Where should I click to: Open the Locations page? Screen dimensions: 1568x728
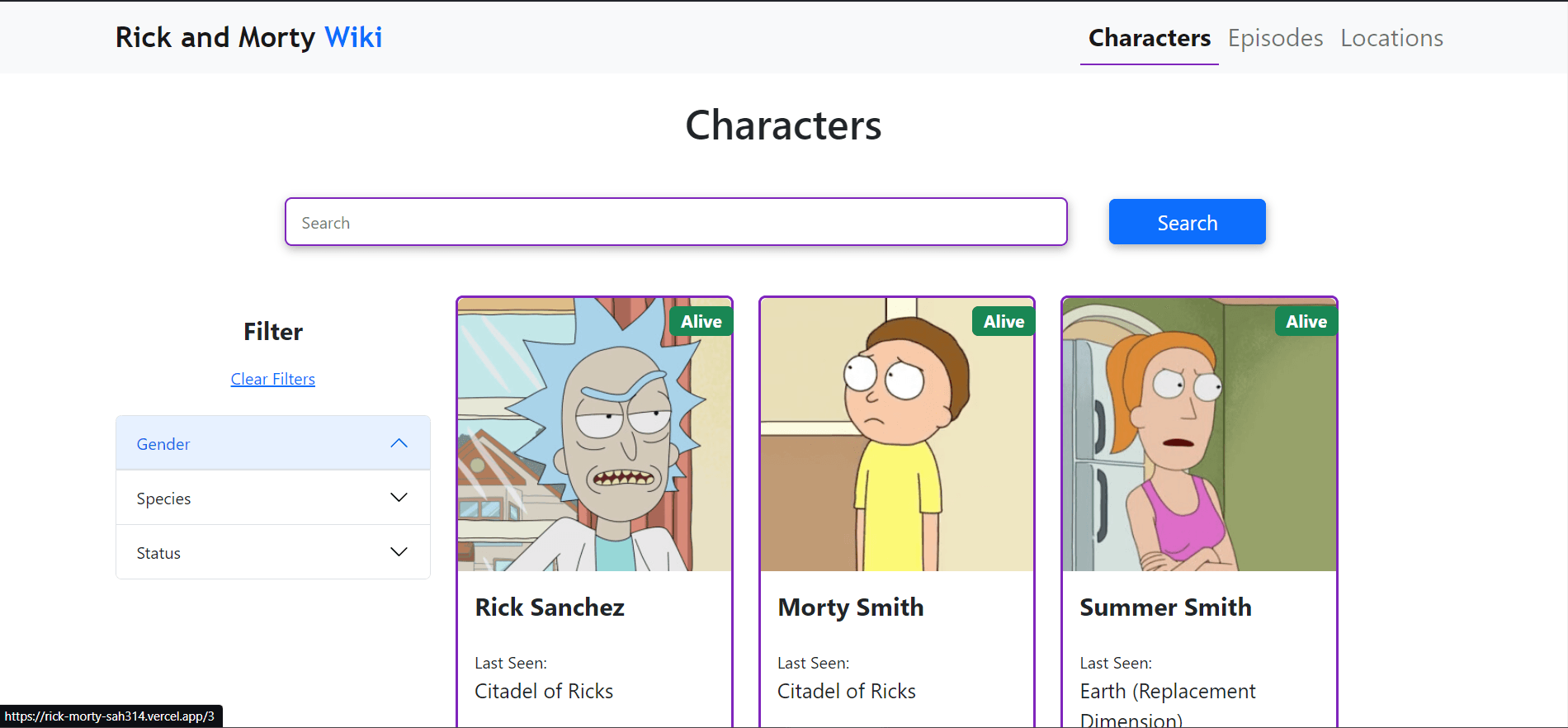pos(1391,38)
